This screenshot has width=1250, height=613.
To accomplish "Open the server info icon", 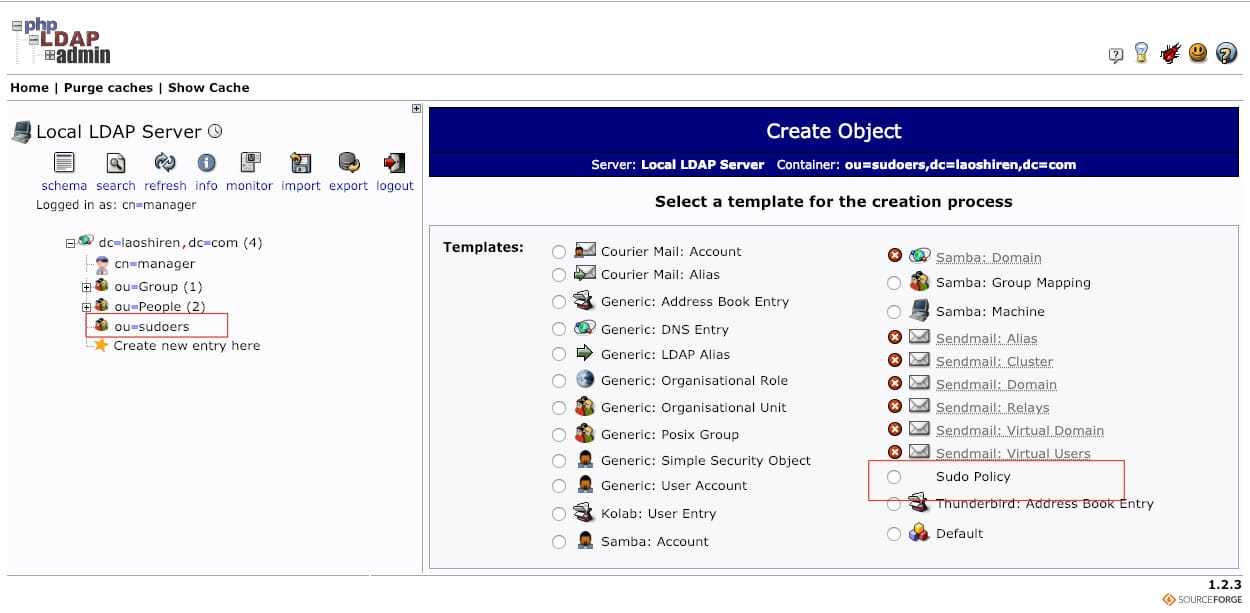I will 206,163.
